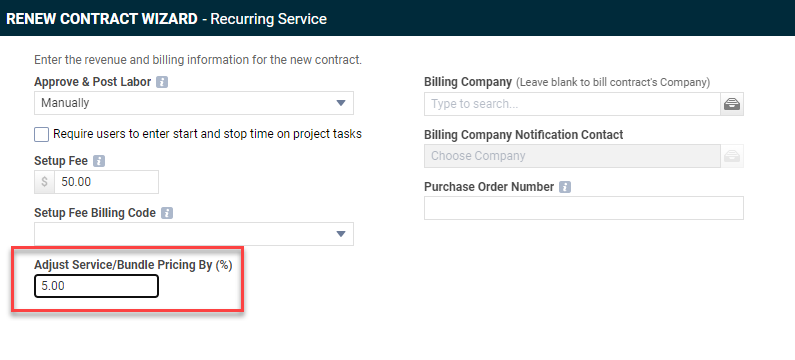Focus the Billing Company 'Type to search' field
The image size is (795, 360).
(572, 104)
